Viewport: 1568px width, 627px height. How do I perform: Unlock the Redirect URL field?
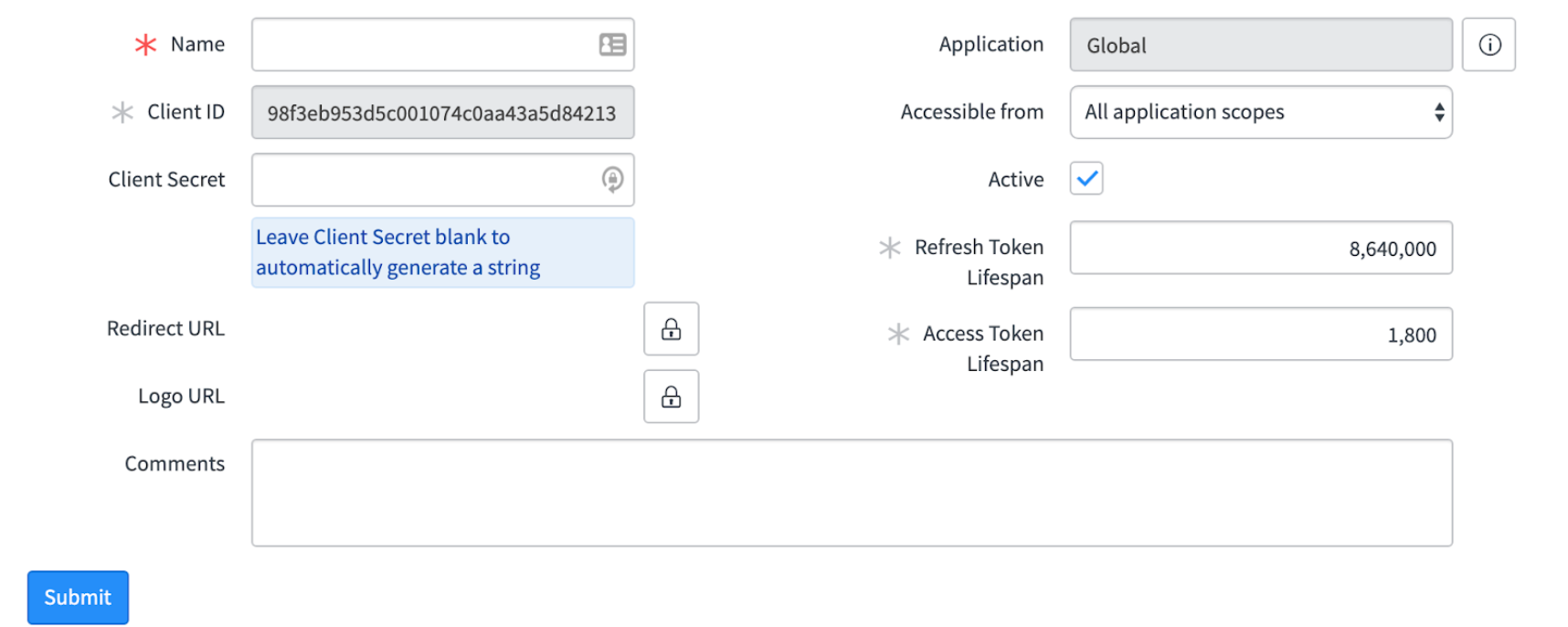point(671,329)
